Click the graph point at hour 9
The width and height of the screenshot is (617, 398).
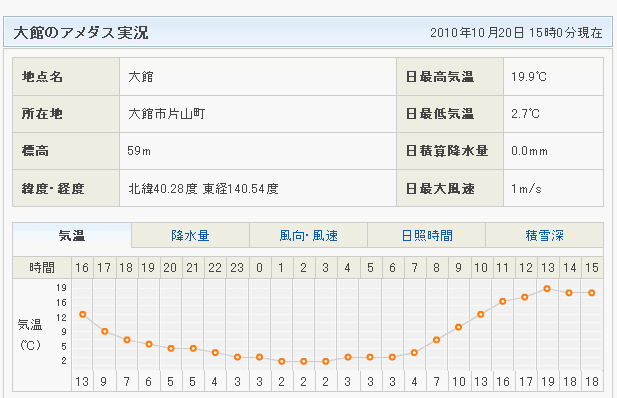pyautogui.click(x=458, y=327)
